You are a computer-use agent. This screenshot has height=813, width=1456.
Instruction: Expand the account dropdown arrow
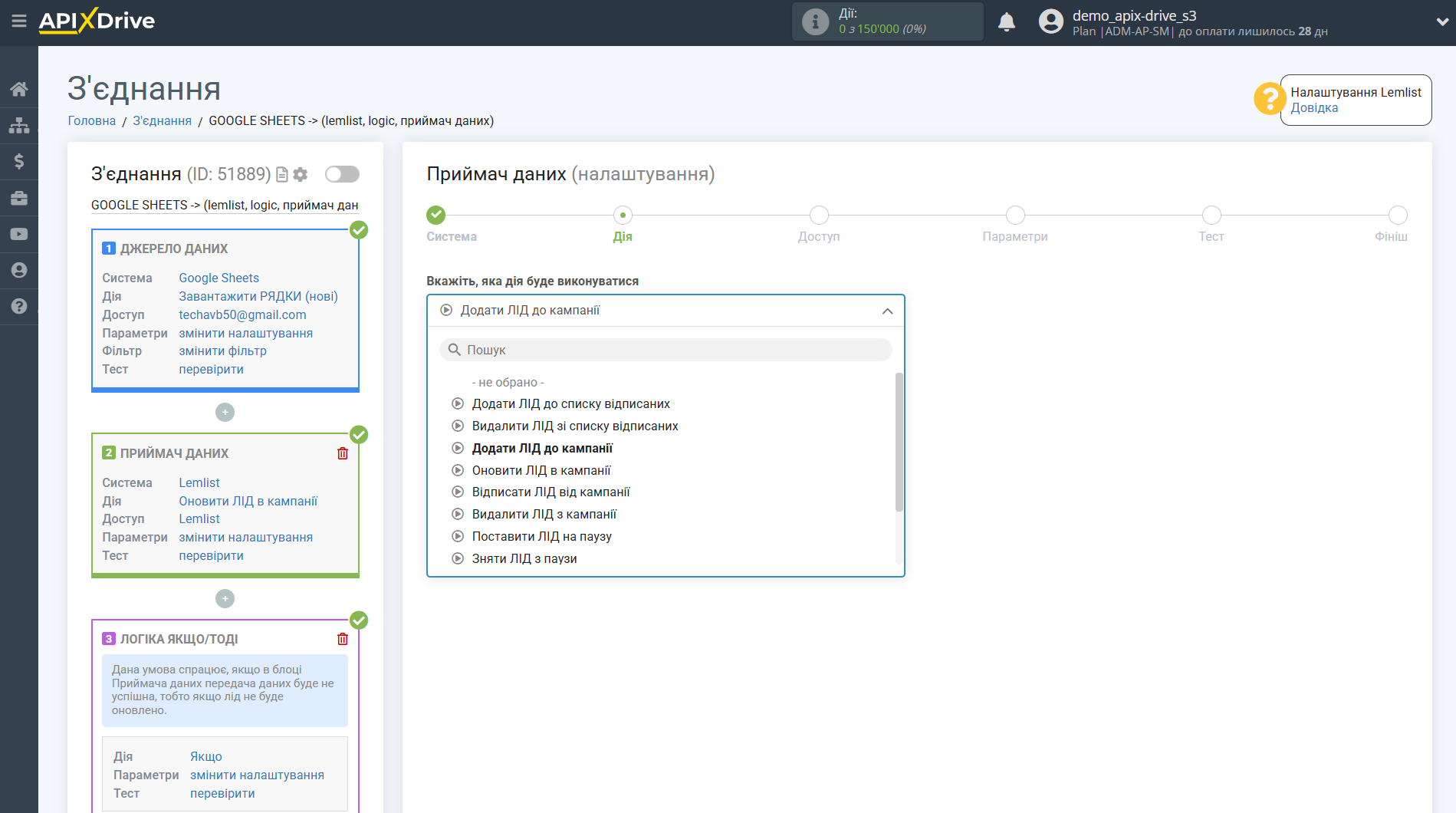coord(1441,22)
